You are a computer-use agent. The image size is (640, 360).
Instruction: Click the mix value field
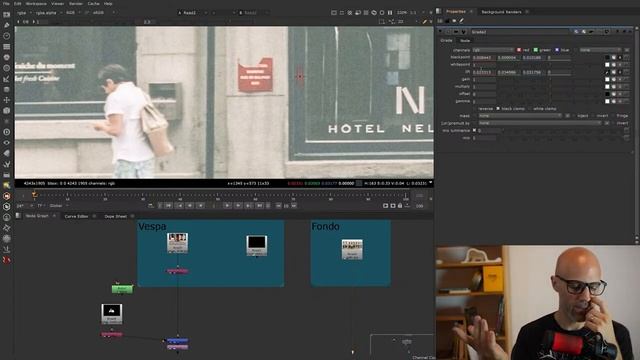tap(484, 138)
